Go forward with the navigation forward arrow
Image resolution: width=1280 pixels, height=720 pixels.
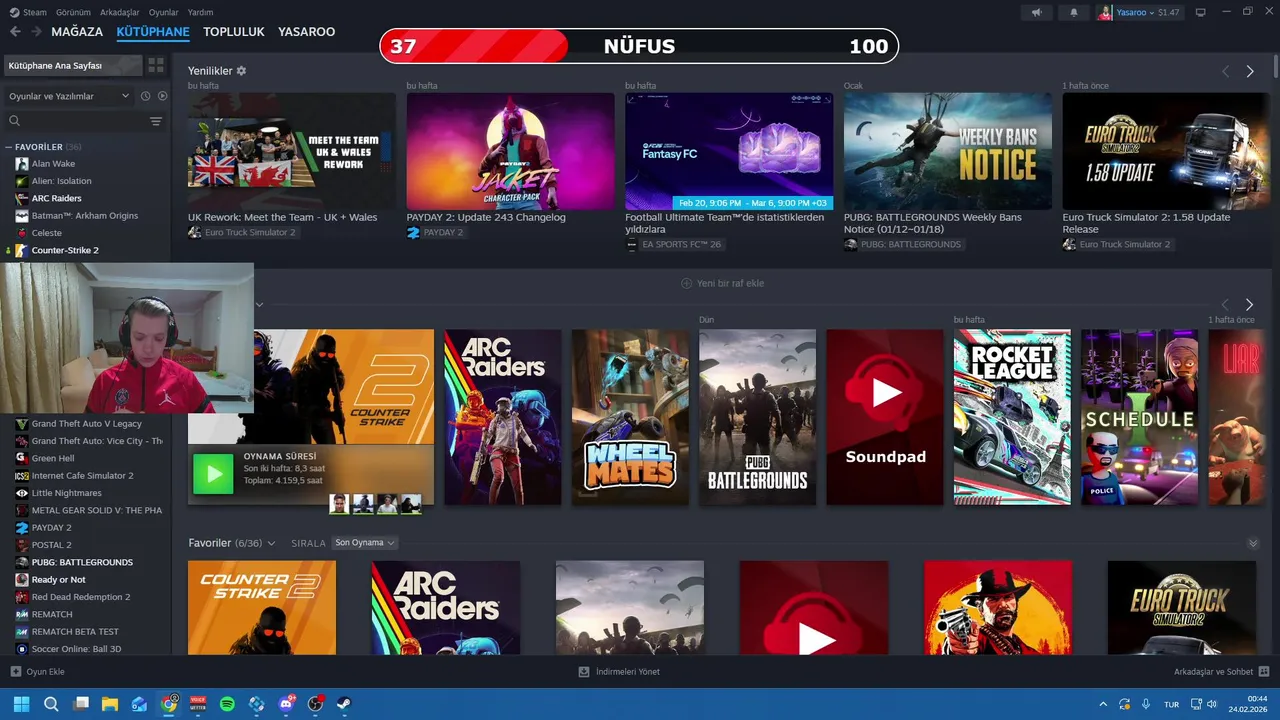click(36, 32)
